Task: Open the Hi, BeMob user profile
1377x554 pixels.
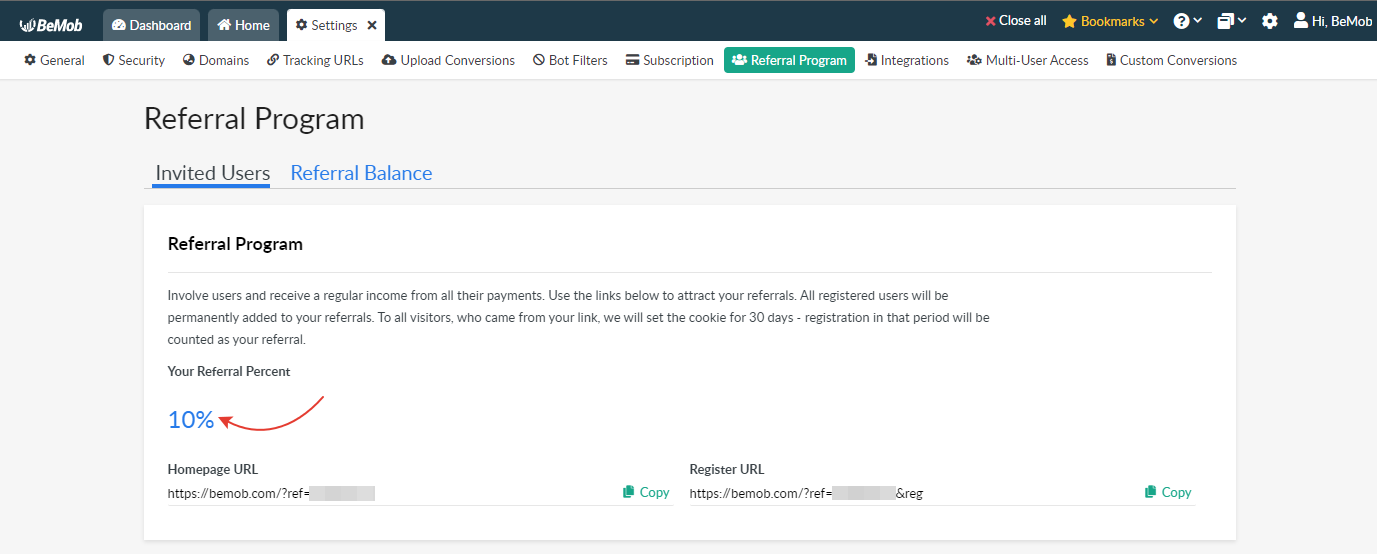Action: pos(1332,21)
